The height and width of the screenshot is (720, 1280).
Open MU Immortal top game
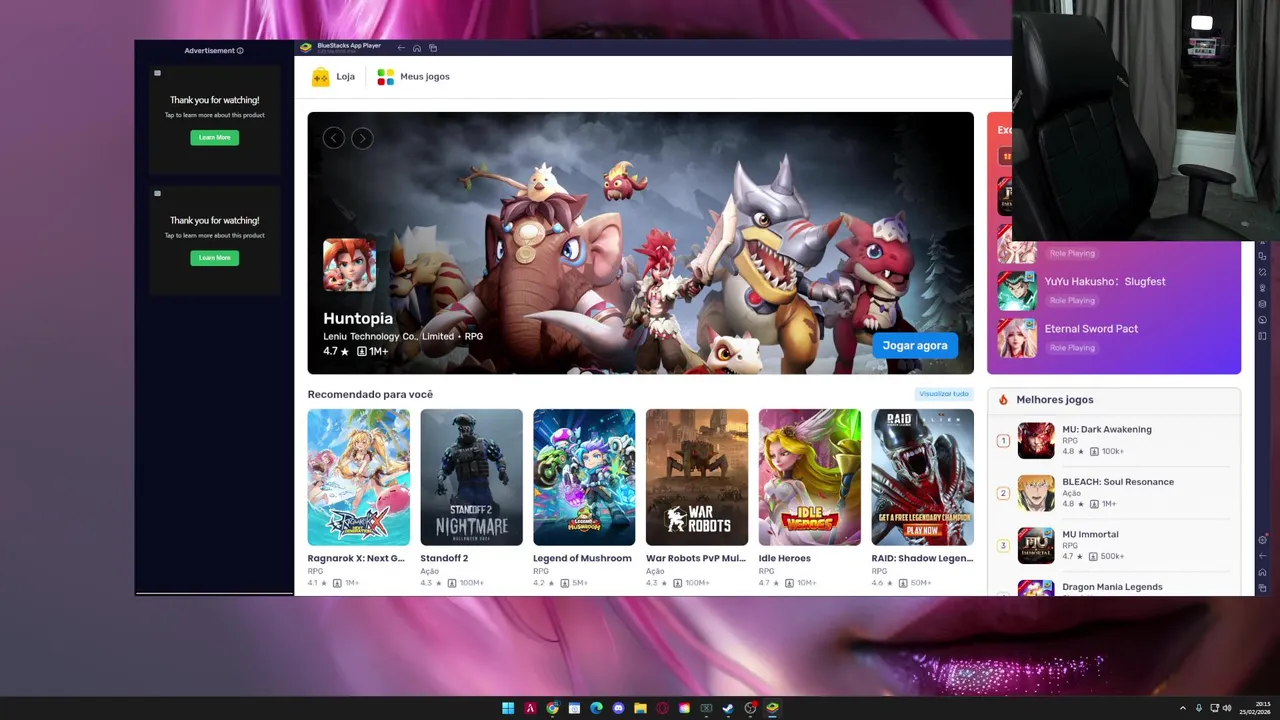point(1114,545)
